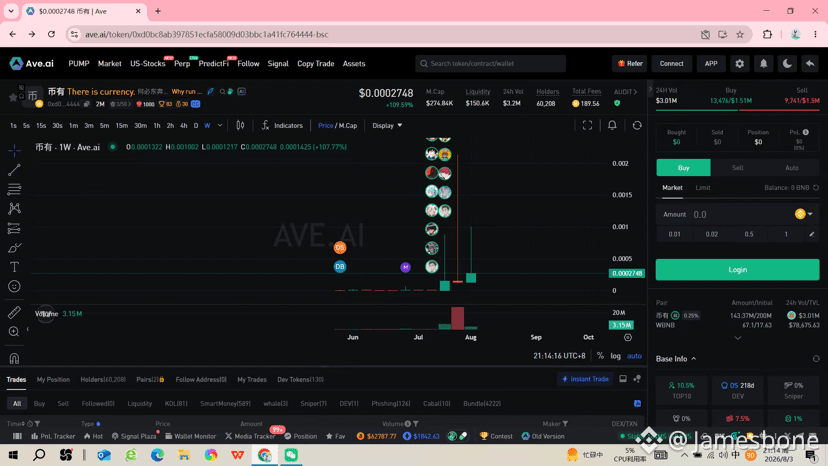Select the Buy order side

tap(683, 167)
